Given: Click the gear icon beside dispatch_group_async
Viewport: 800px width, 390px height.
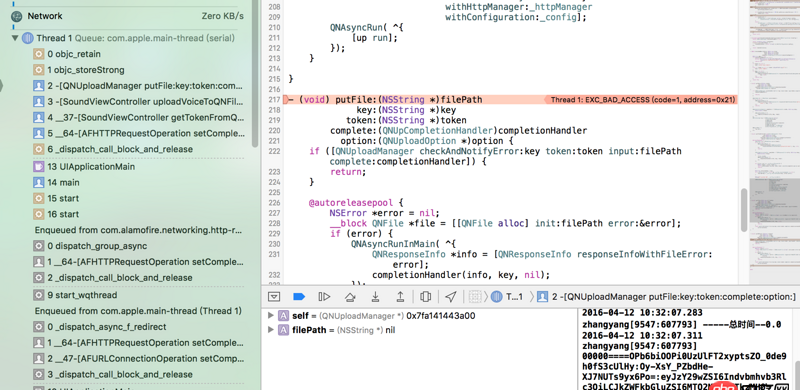Looking at the screenshot, I should 38,246.
